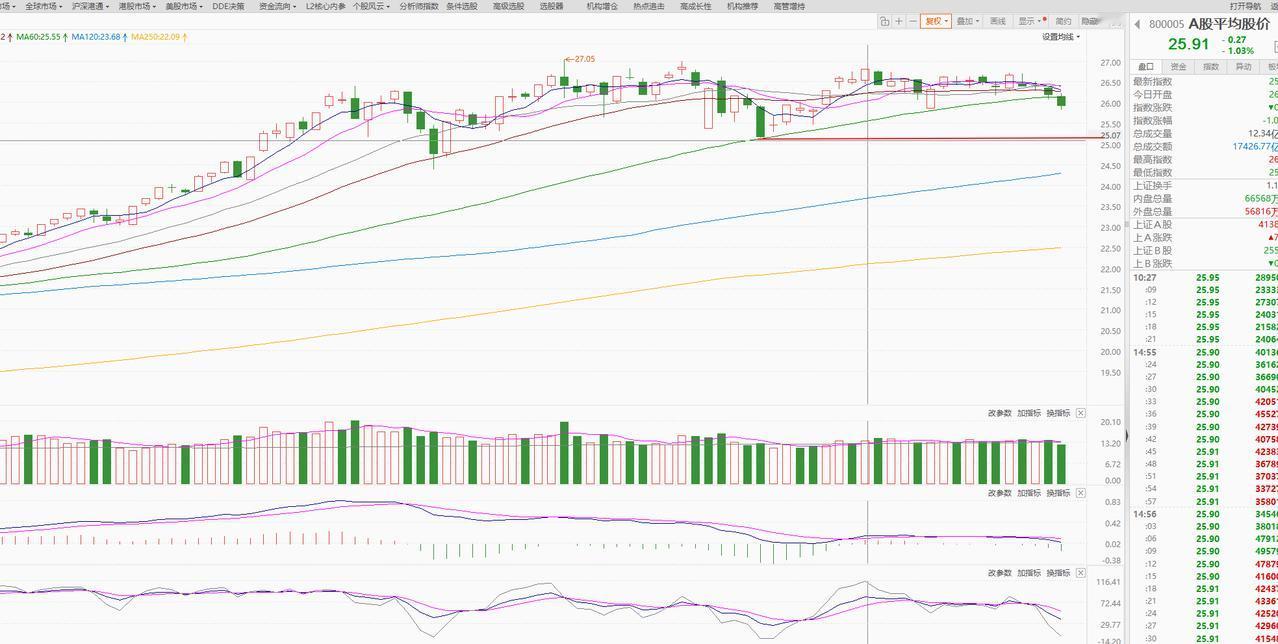Switch to 资金 tab
This screenshot has height=644, width=1278.
click(x=1178, y=66)
